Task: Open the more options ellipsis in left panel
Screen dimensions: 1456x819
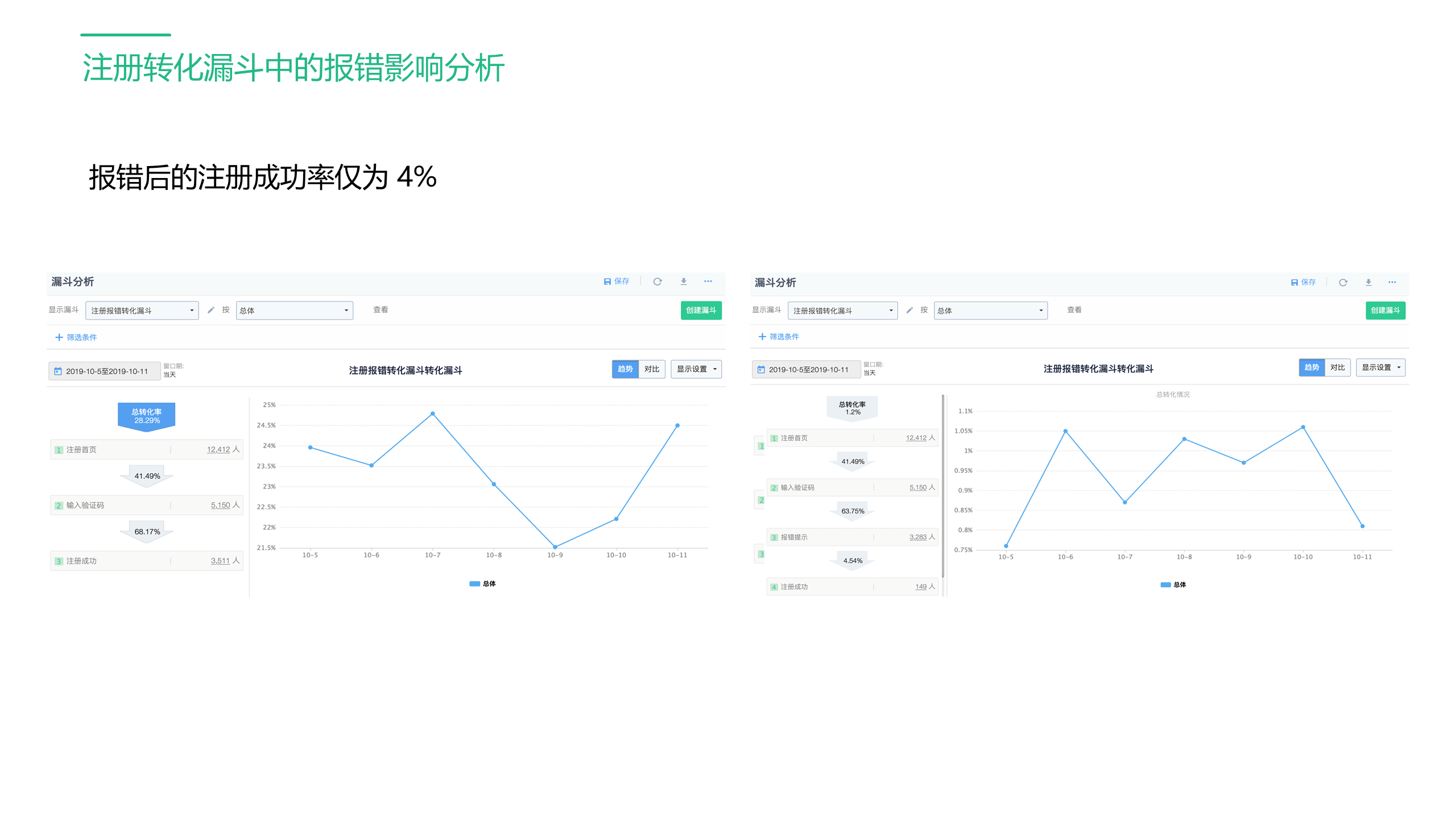Action: [x=708, y=282]
